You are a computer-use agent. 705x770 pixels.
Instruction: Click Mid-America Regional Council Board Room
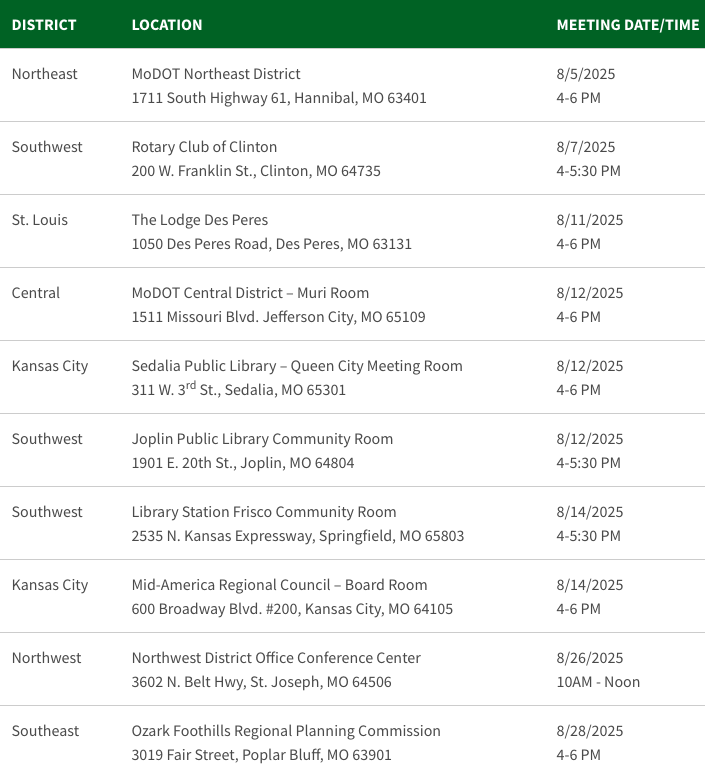coord(279,585)
